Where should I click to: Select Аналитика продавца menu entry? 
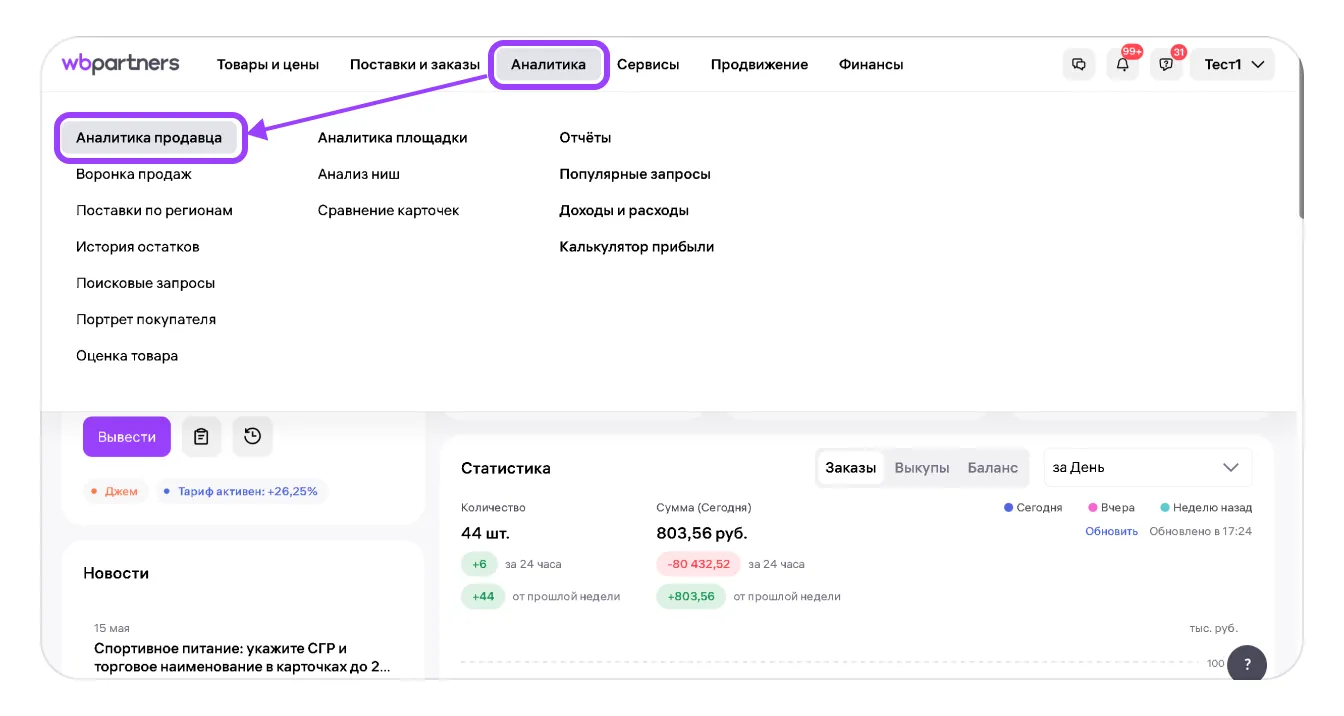pos(149,138)
